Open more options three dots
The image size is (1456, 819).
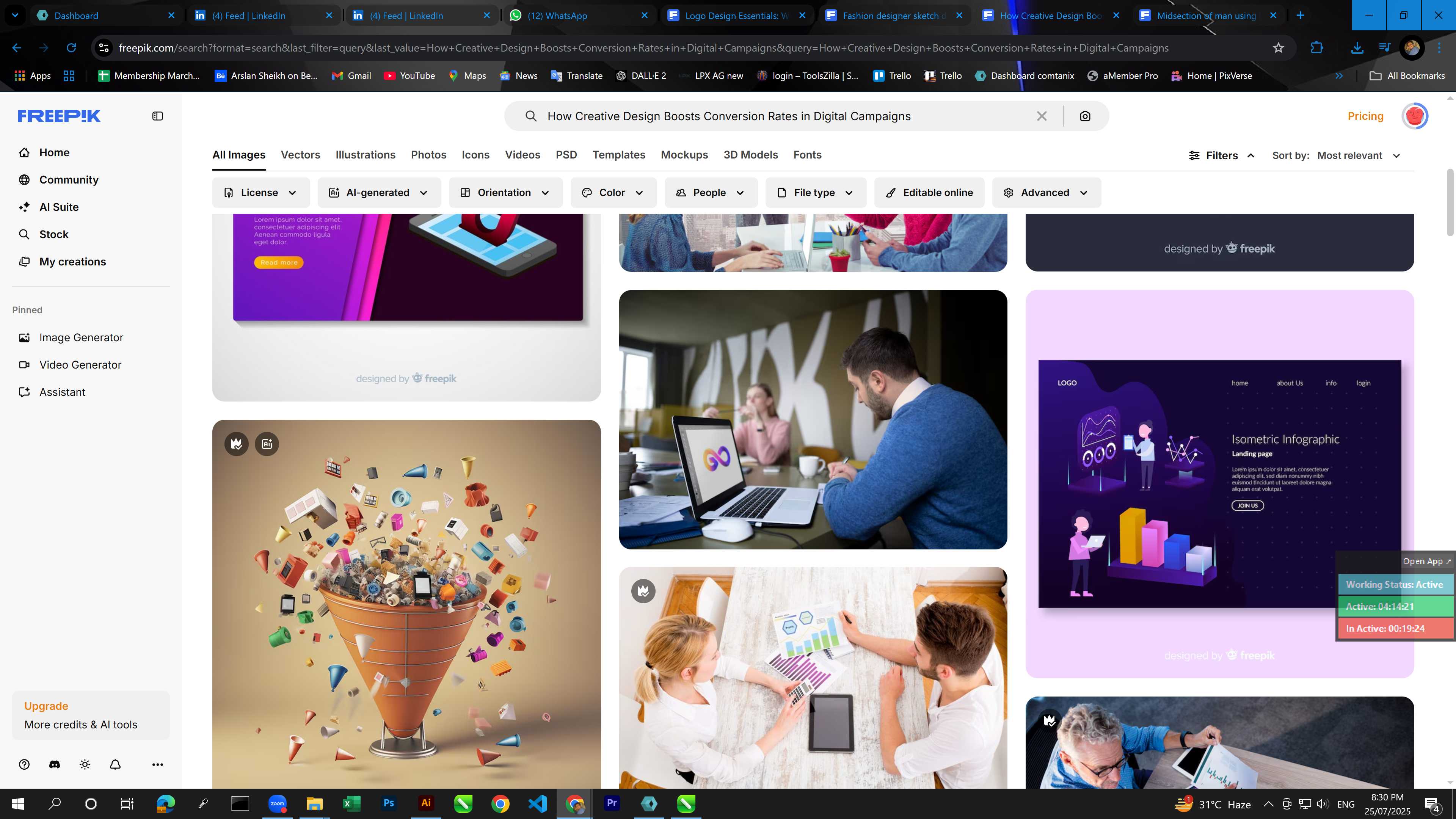(158, 765)
